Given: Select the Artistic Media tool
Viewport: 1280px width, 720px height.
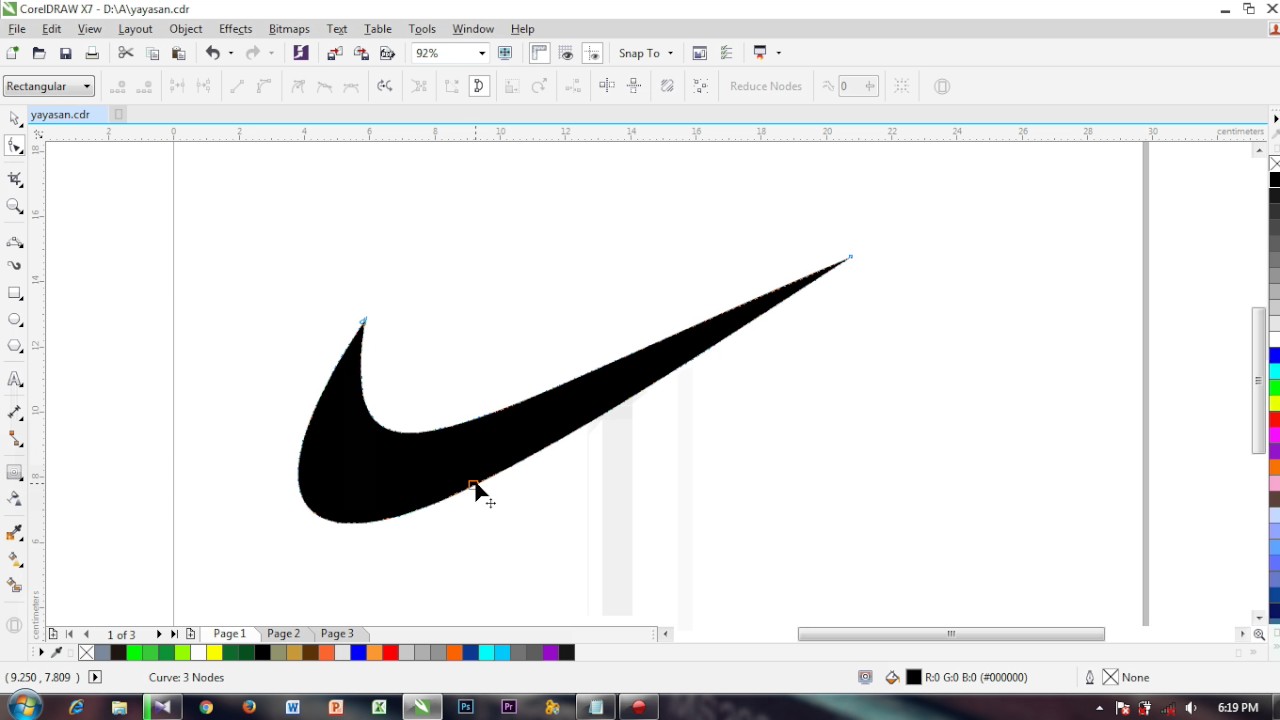Looking at the screenshot, I should tap(15, 266).
